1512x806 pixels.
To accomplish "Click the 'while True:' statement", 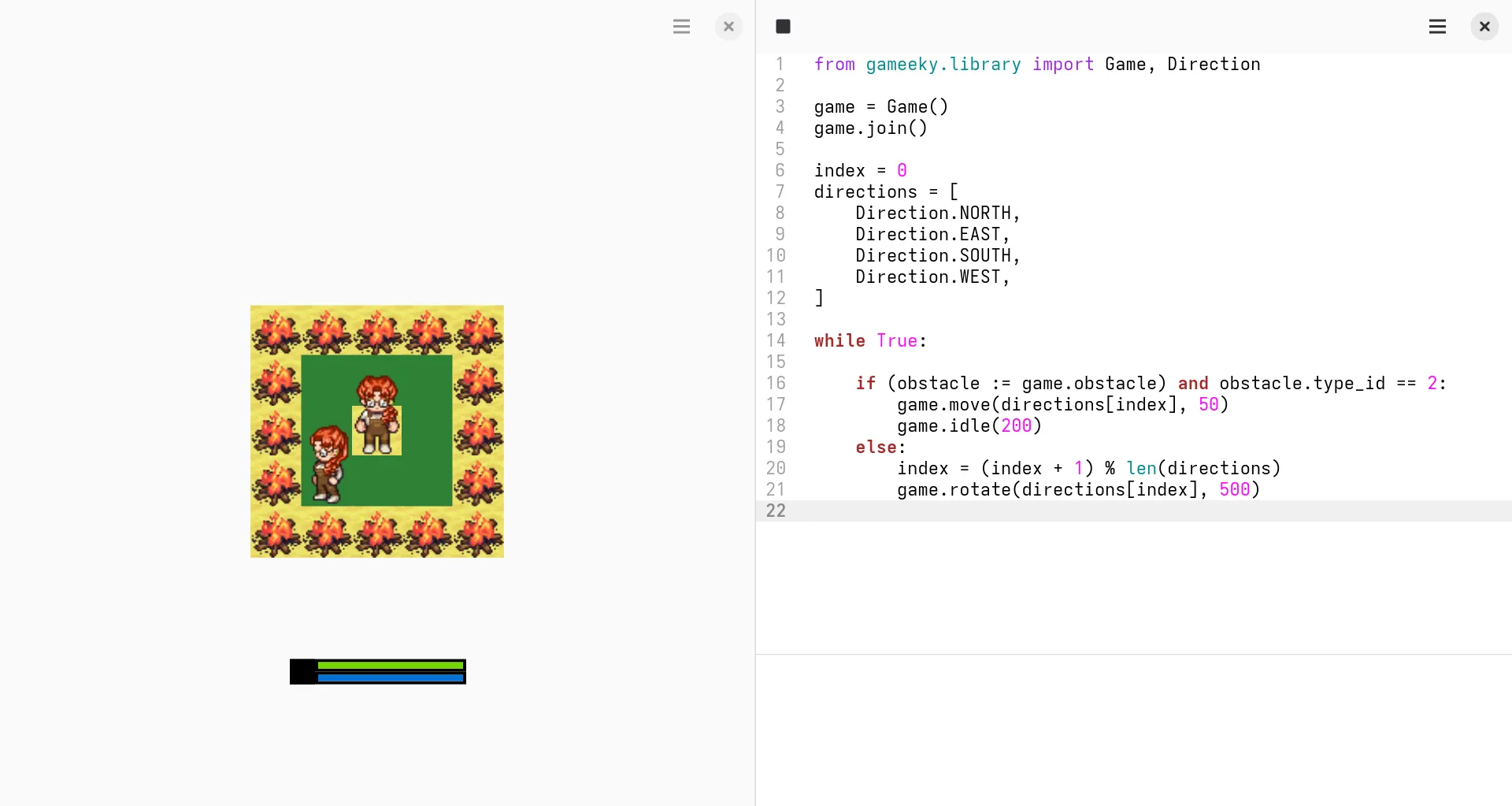I will (x=870, y=340).
